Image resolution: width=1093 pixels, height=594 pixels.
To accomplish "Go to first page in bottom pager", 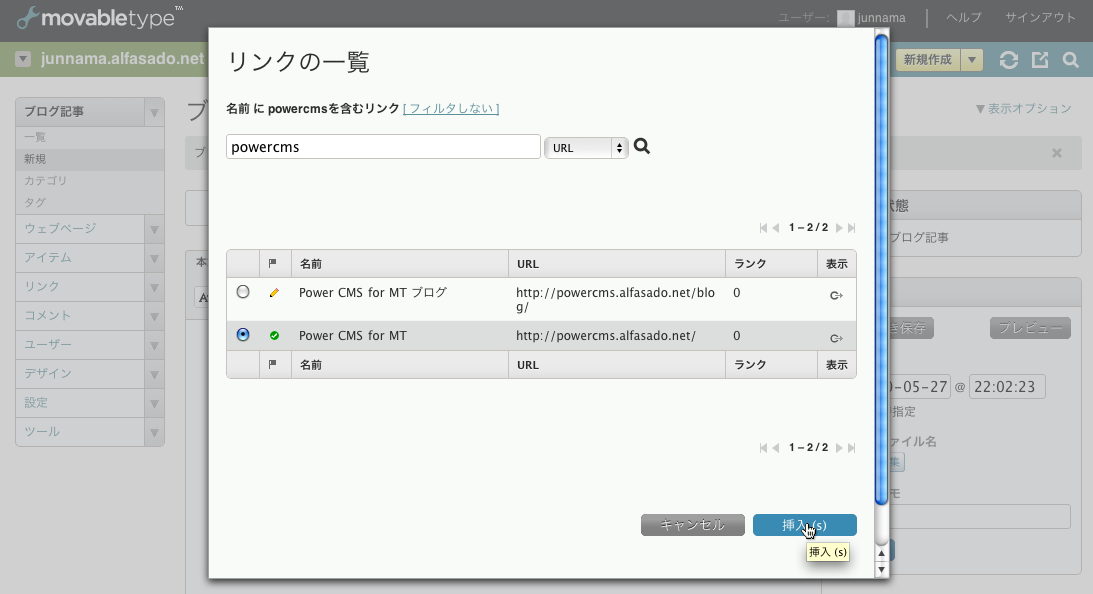I will point(763,448).
